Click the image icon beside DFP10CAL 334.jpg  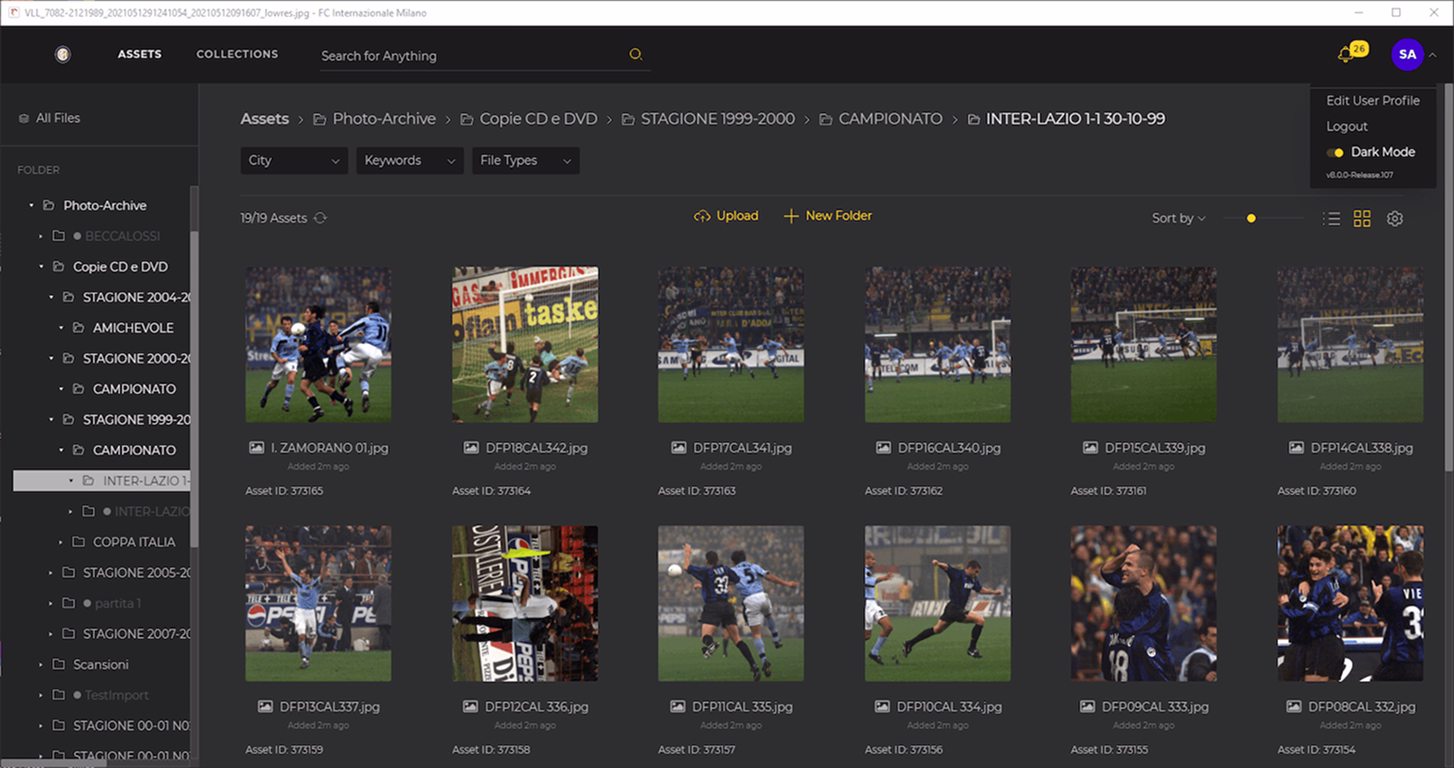point(882,707)
